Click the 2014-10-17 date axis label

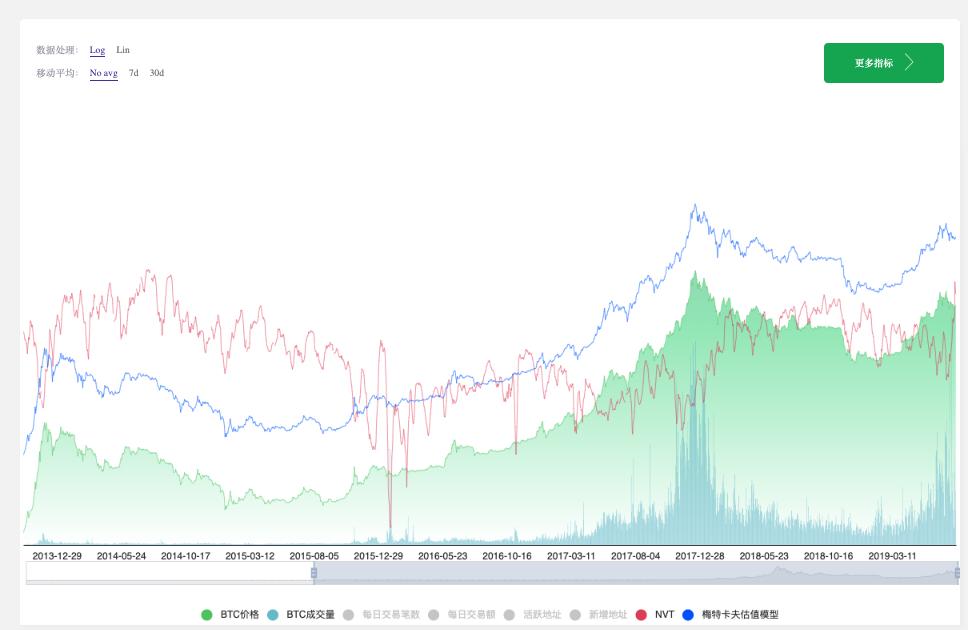[x=186, y=556]
